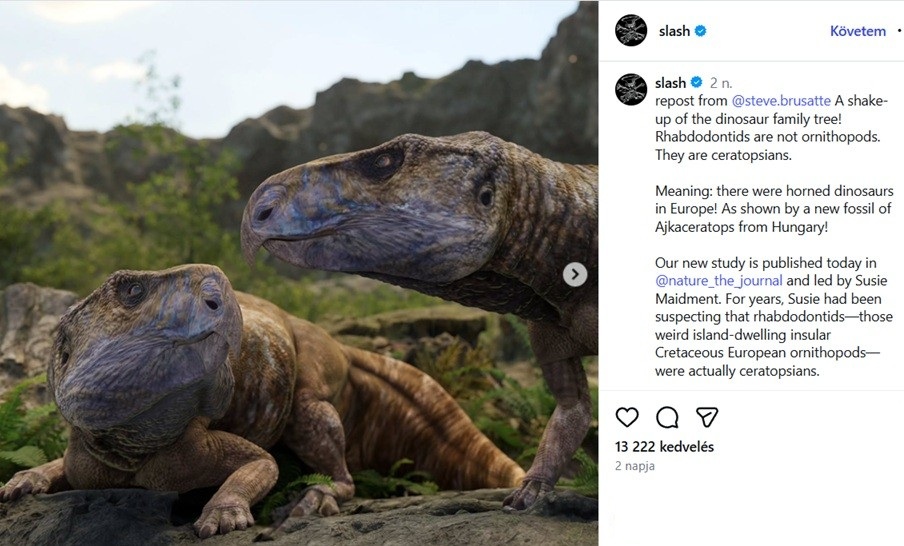
Task: Click slash avatar beside the caption
Action: pos(631,90)
